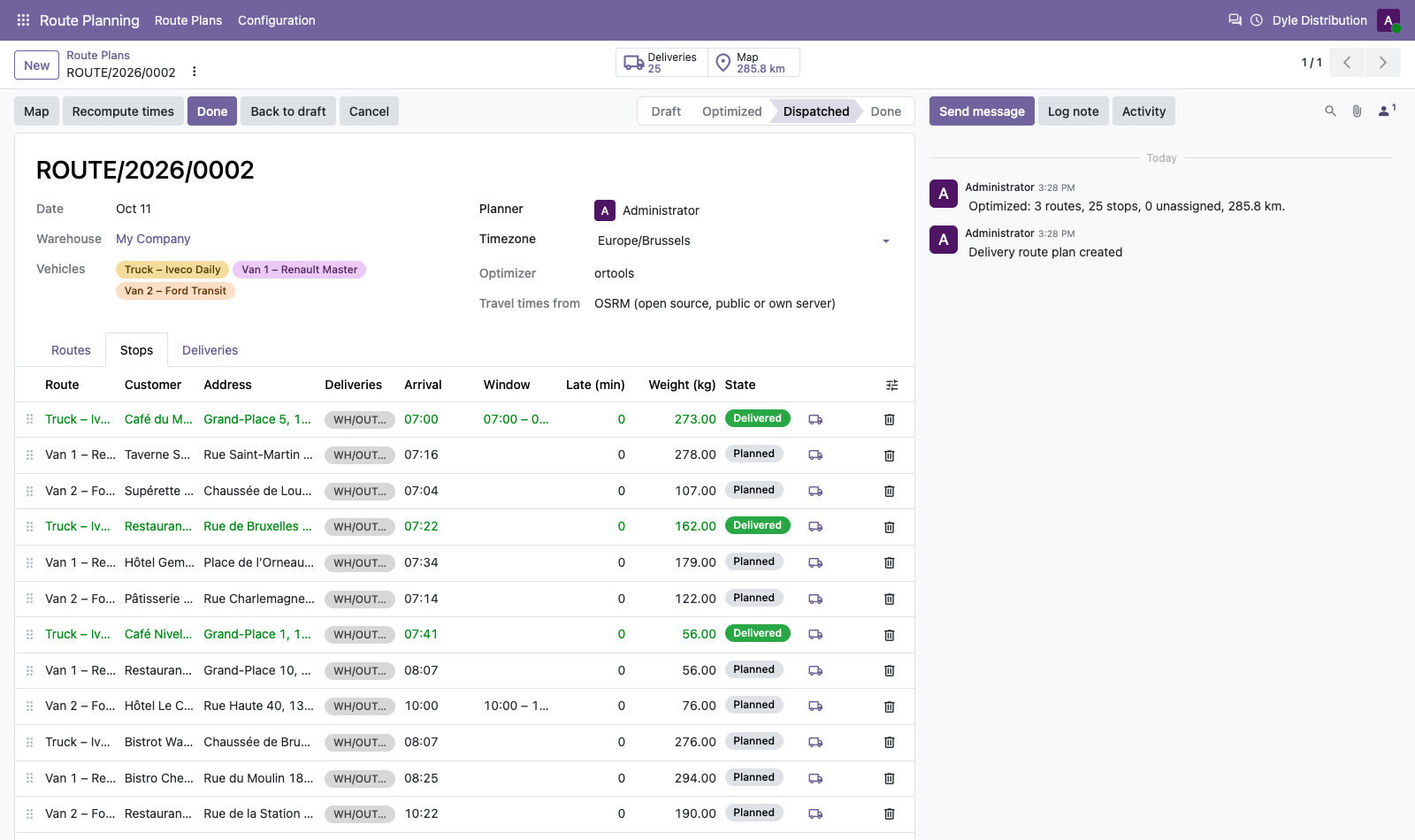Switch to the Routes tab

pyautogui.click(x=71, y=350)
